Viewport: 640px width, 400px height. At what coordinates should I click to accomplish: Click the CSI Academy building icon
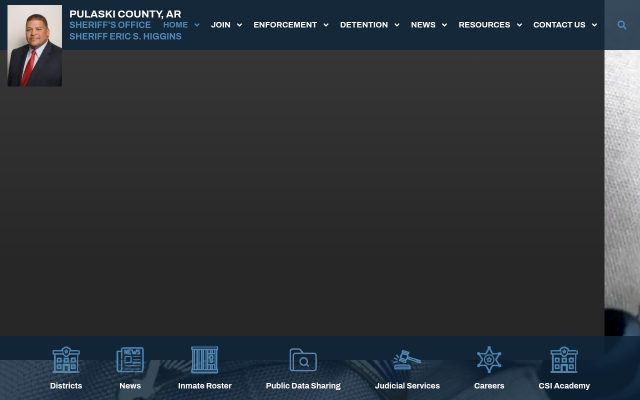tap(564, 360)
